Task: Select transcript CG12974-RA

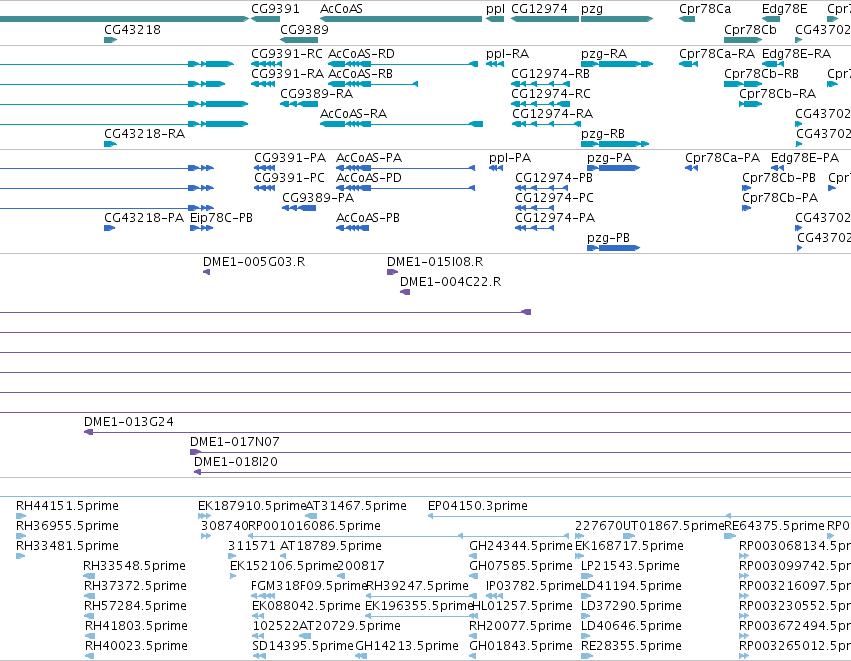Action: [552, 113]
